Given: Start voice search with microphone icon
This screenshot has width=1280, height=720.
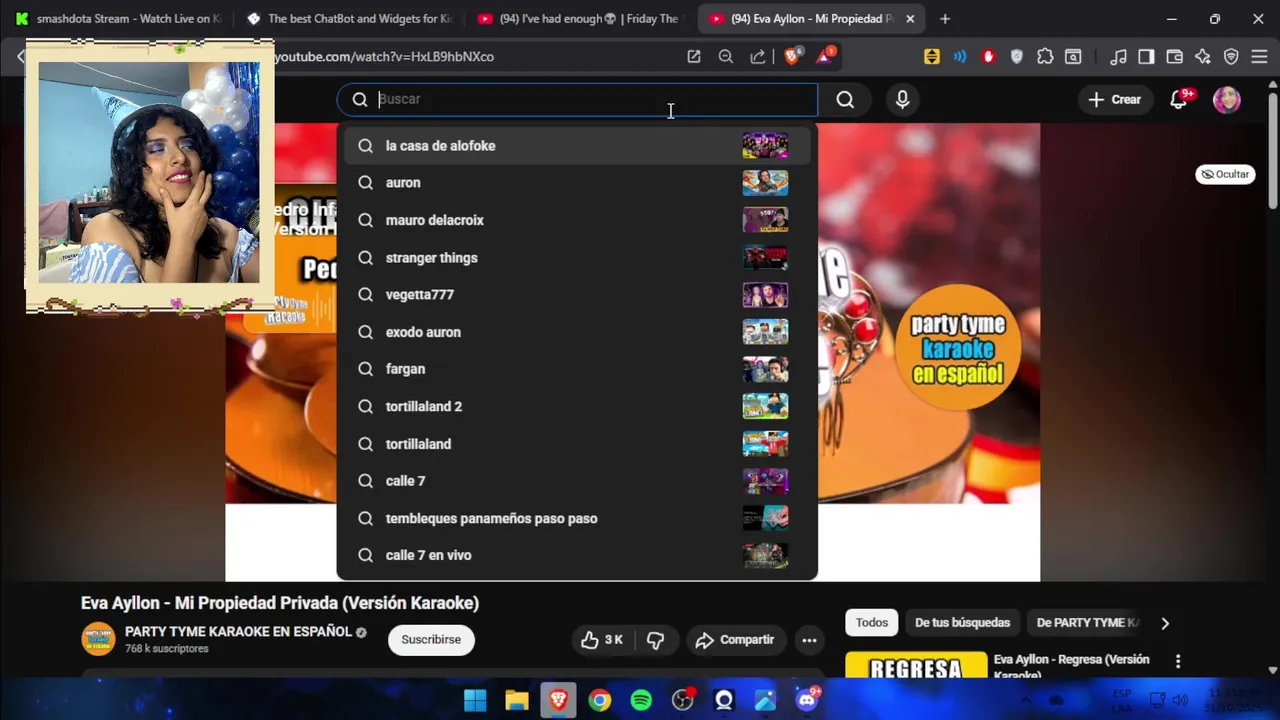Looking at the screenshot, I should tap(902, 99).
